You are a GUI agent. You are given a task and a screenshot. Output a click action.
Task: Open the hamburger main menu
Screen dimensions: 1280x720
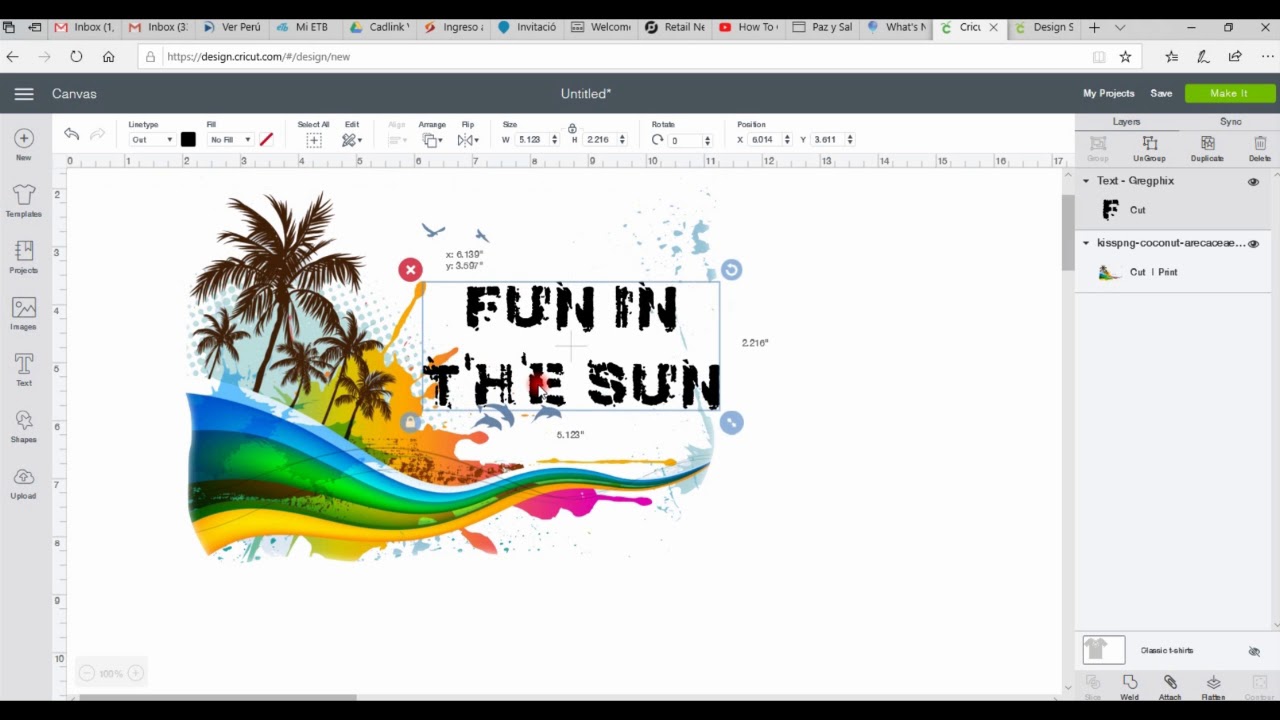click(24, 94)
